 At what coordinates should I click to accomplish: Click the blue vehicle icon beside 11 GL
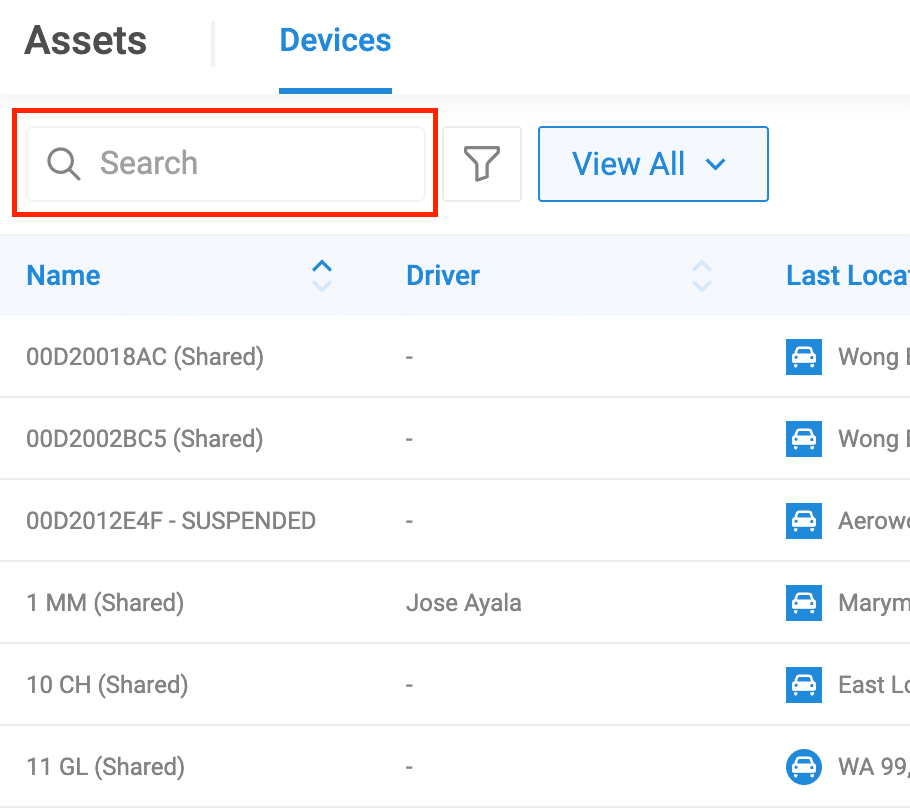click(x=803, y=767)
